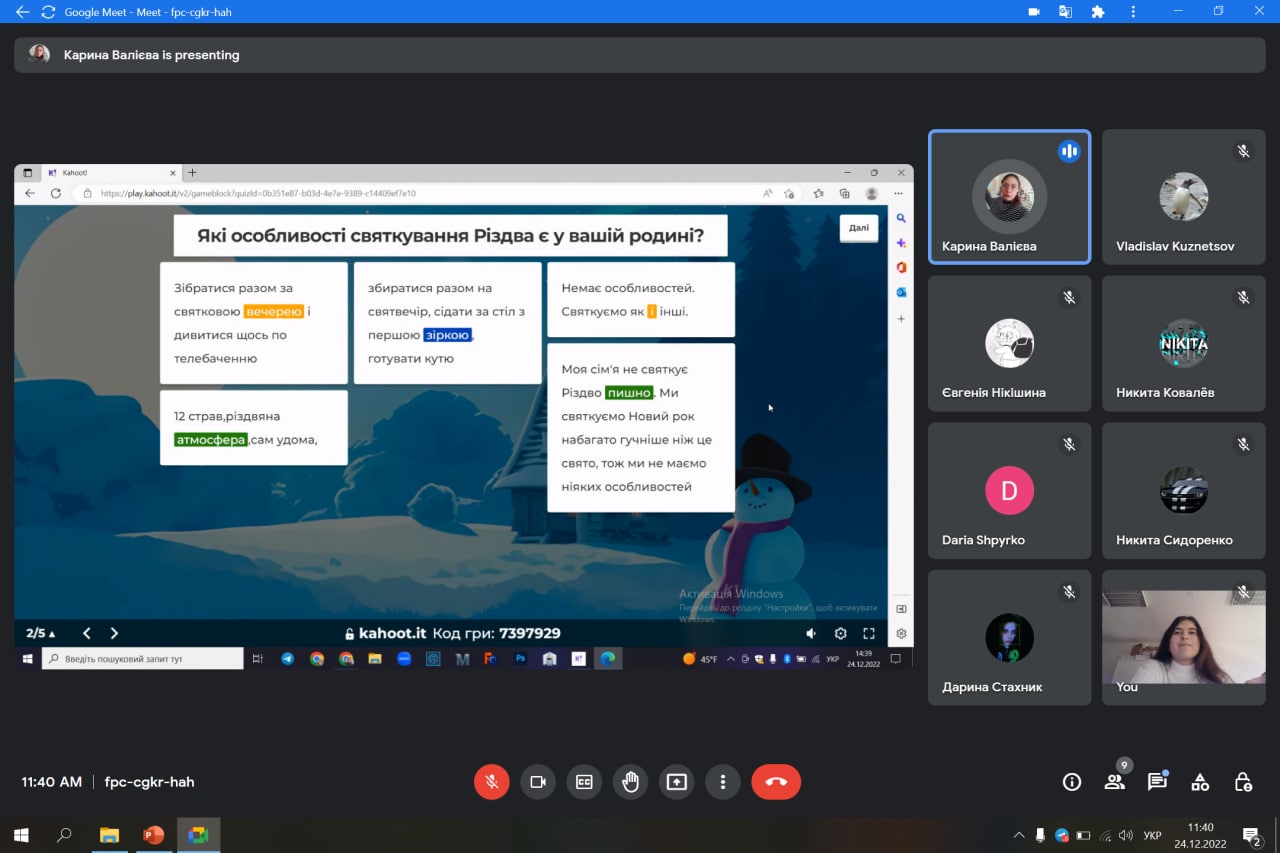Viewport: 1280px width, 853px height.
Task: Select Дарина Стахник participant tile
Action: pos(1010,638)
